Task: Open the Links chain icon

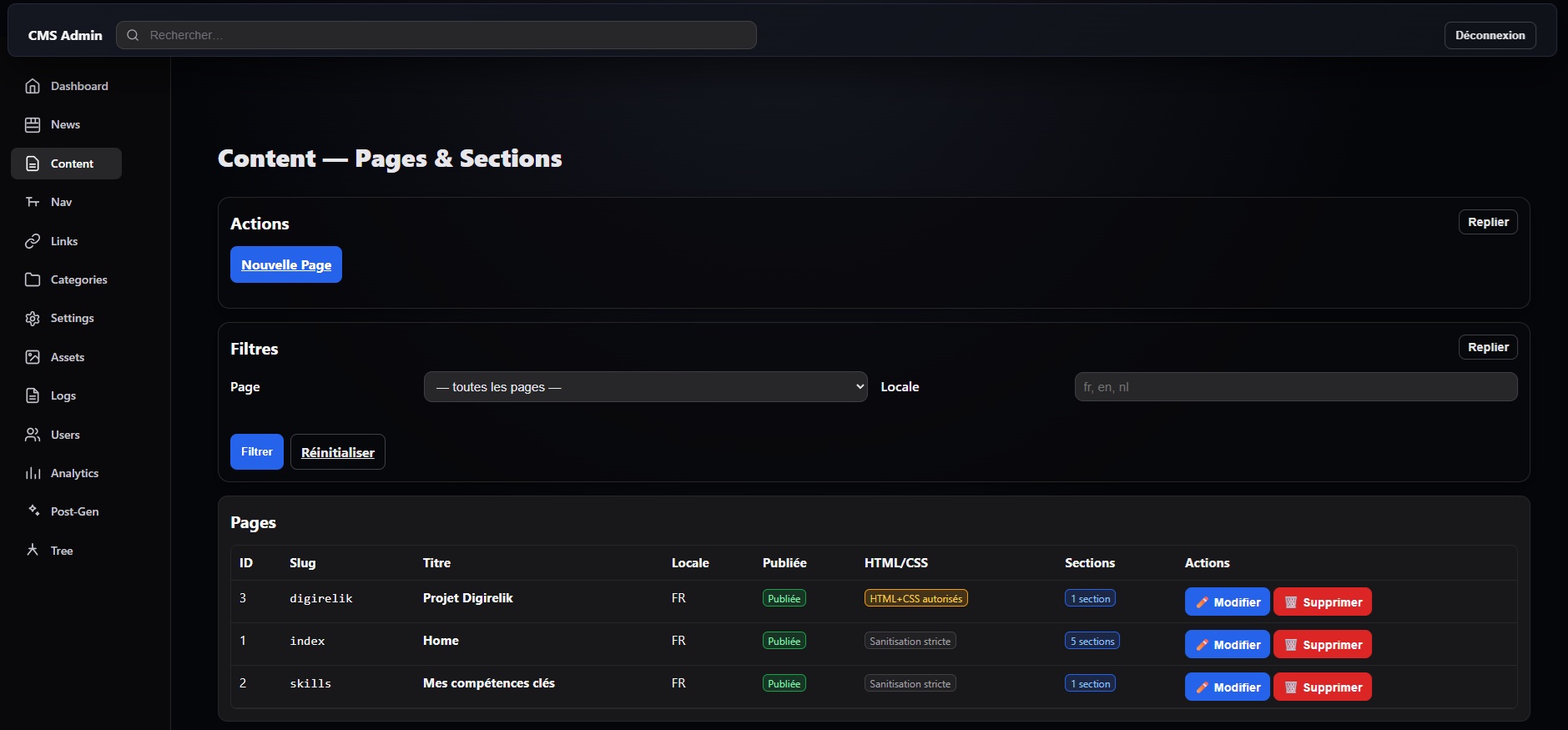Action: click(33, 241)
